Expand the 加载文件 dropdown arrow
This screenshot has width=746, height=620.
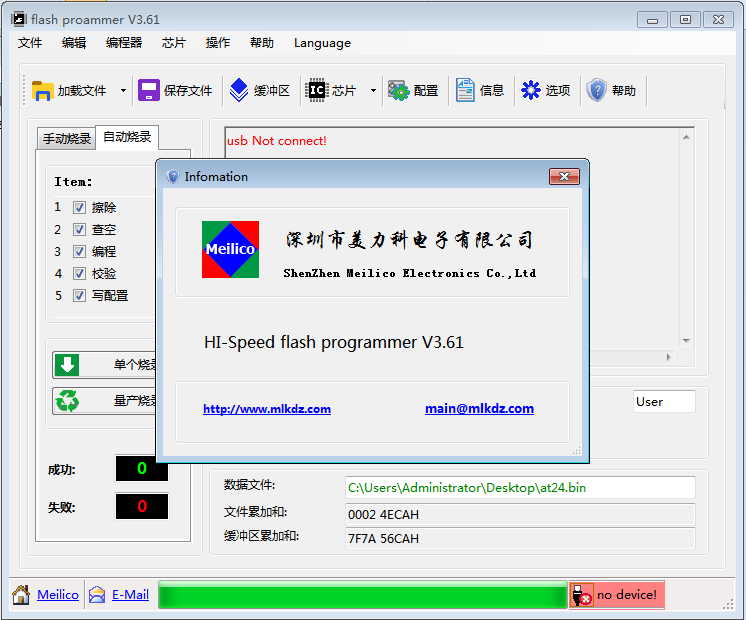[x=123, y=90]
